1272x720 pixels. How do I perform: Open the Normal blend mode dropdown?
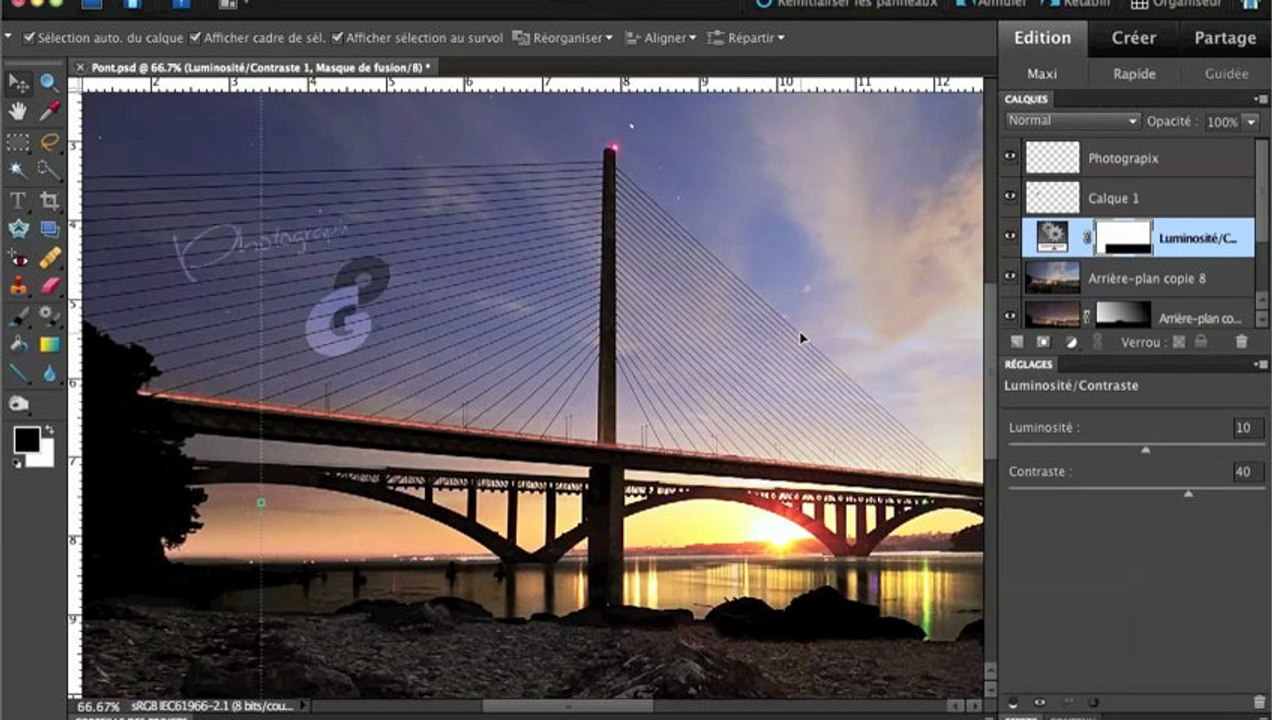click(x=1072, y=121)
